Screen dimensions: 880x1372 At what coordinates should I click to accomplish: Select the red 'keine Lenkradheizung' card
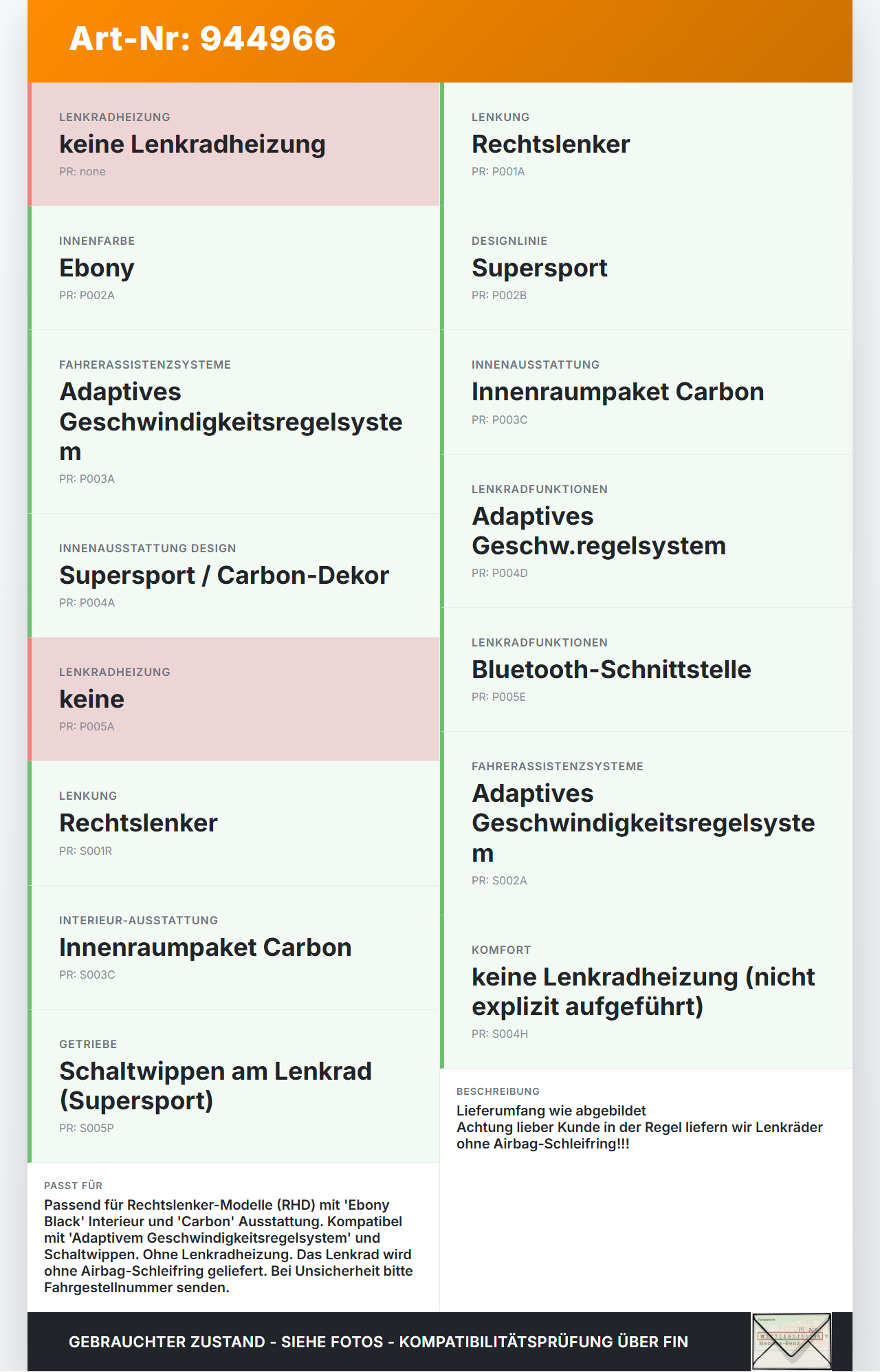coord(234,144)
